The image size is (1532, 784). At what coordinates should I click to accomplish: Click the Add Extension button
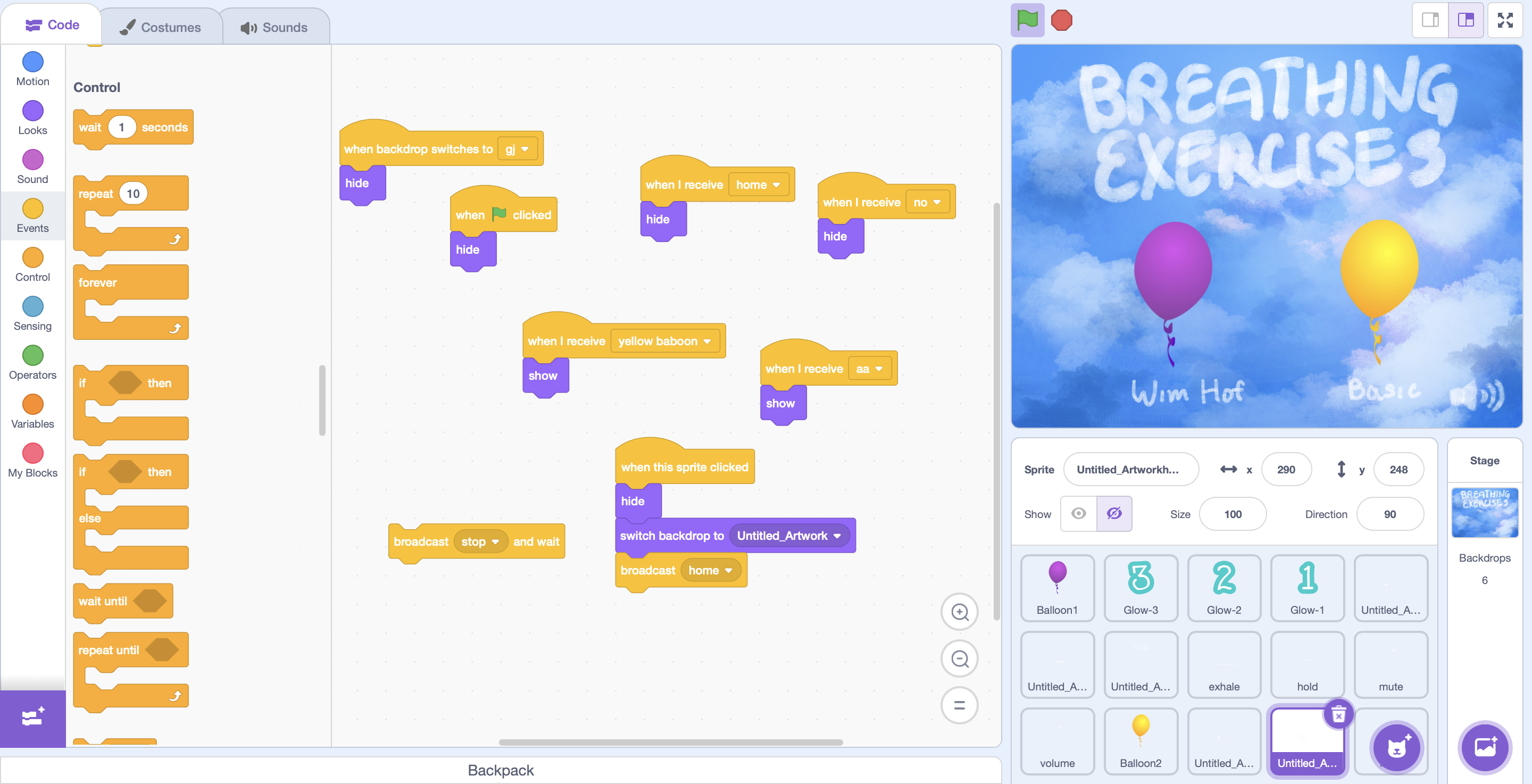click(32, 718)
